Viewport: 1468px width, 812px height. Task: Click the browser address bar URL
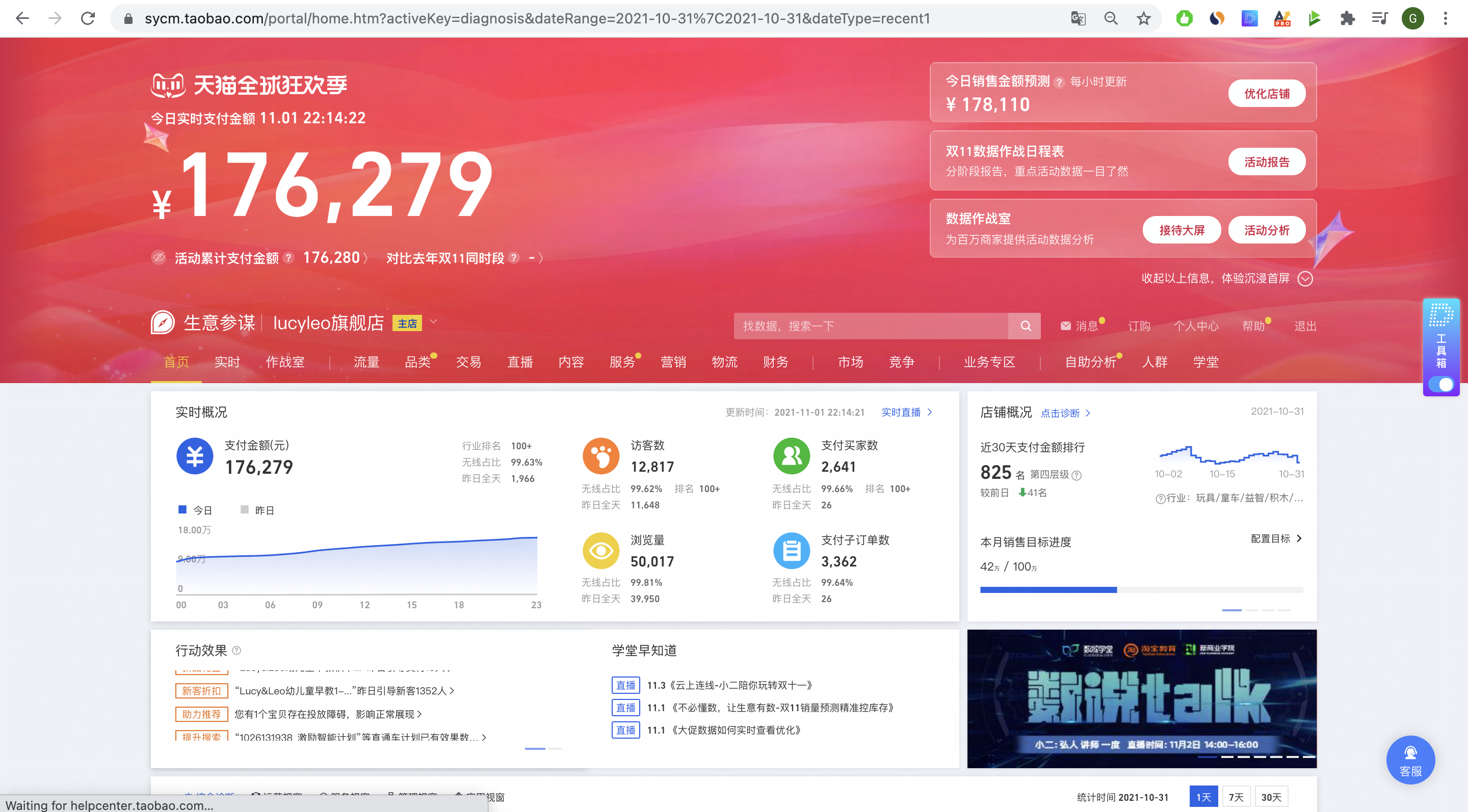click(x=537, y=18)
